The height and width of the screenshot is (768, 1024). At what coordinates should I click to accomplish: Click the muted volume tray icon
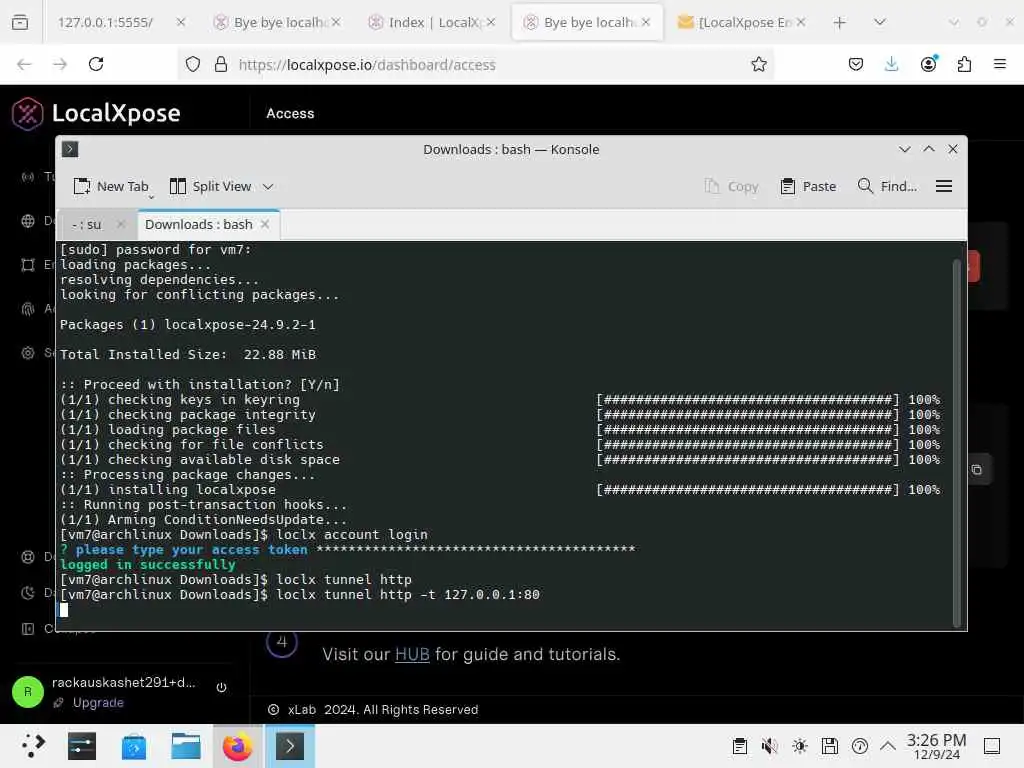coord(769,746)
